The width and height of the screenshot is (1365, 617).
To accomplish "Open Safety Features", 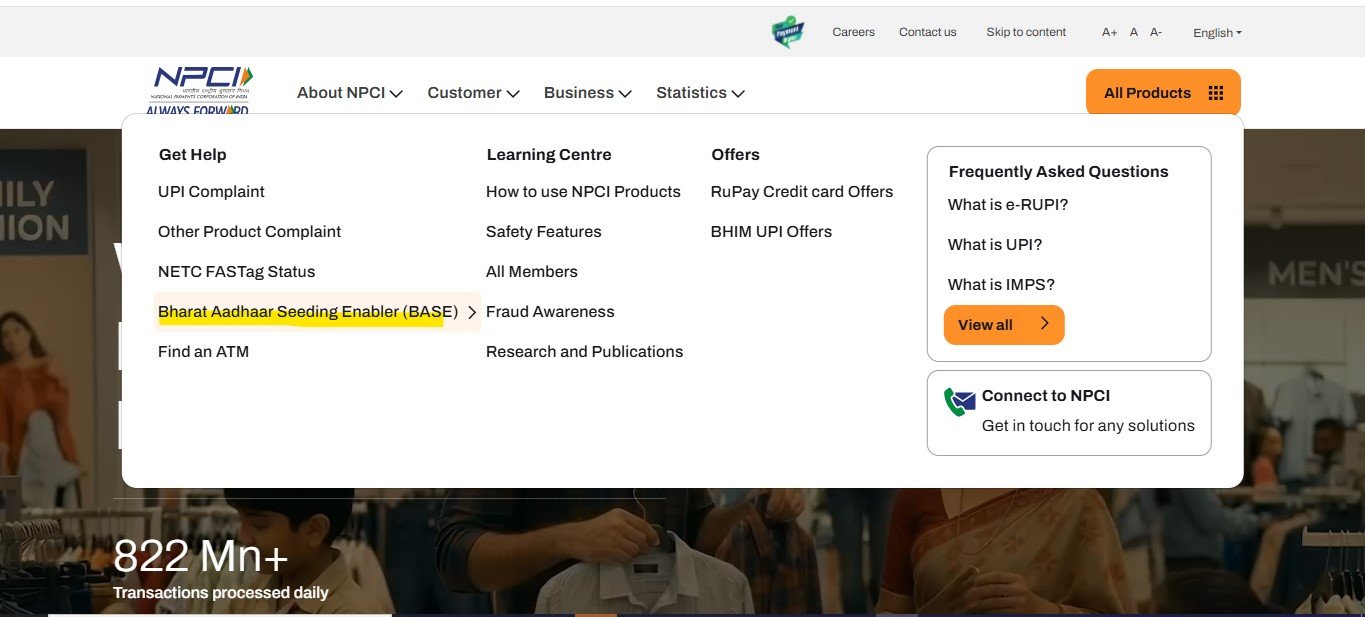I will coord(544,232).
